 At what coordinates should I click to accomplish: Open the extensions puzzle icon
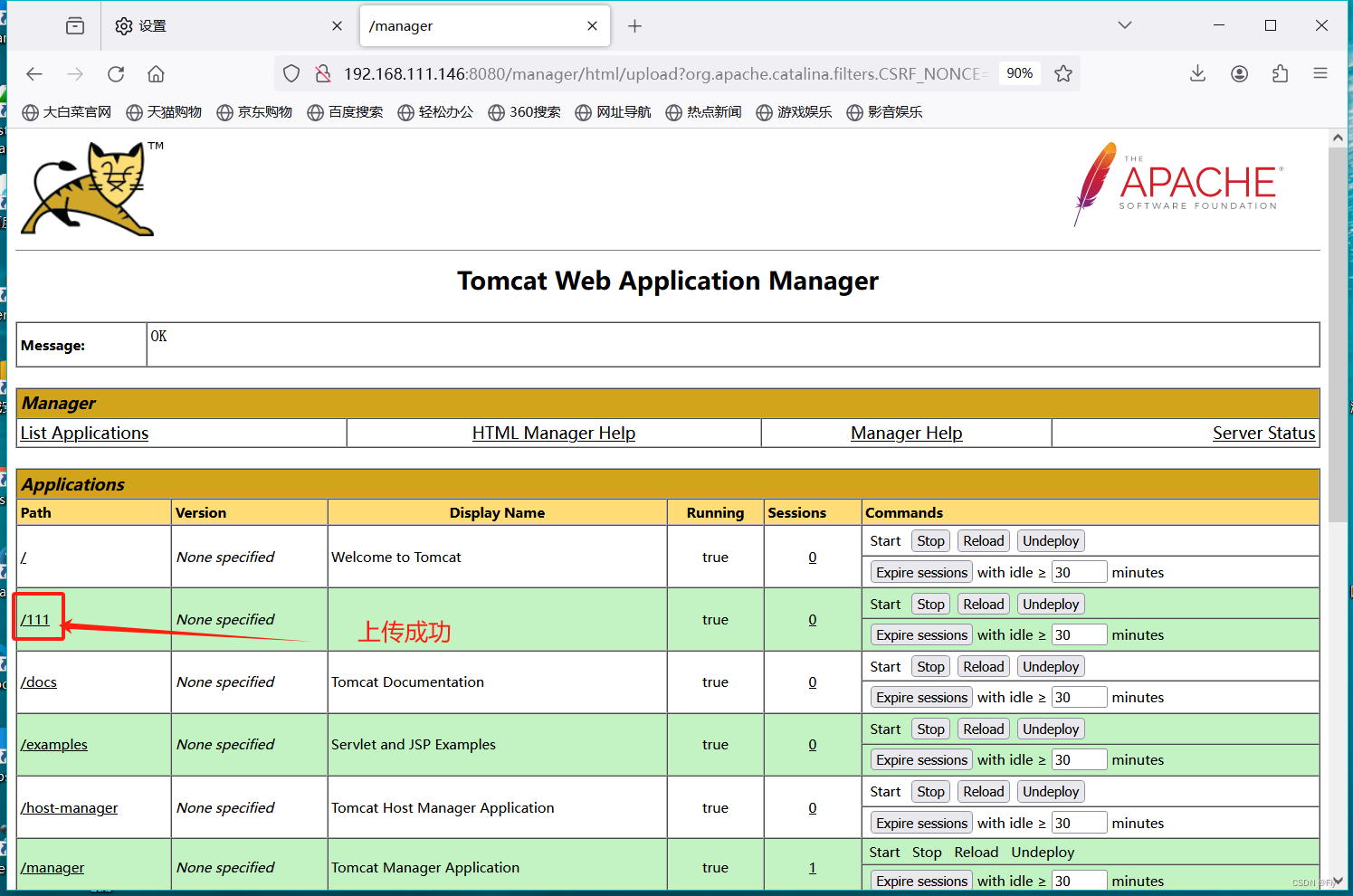1280,74
